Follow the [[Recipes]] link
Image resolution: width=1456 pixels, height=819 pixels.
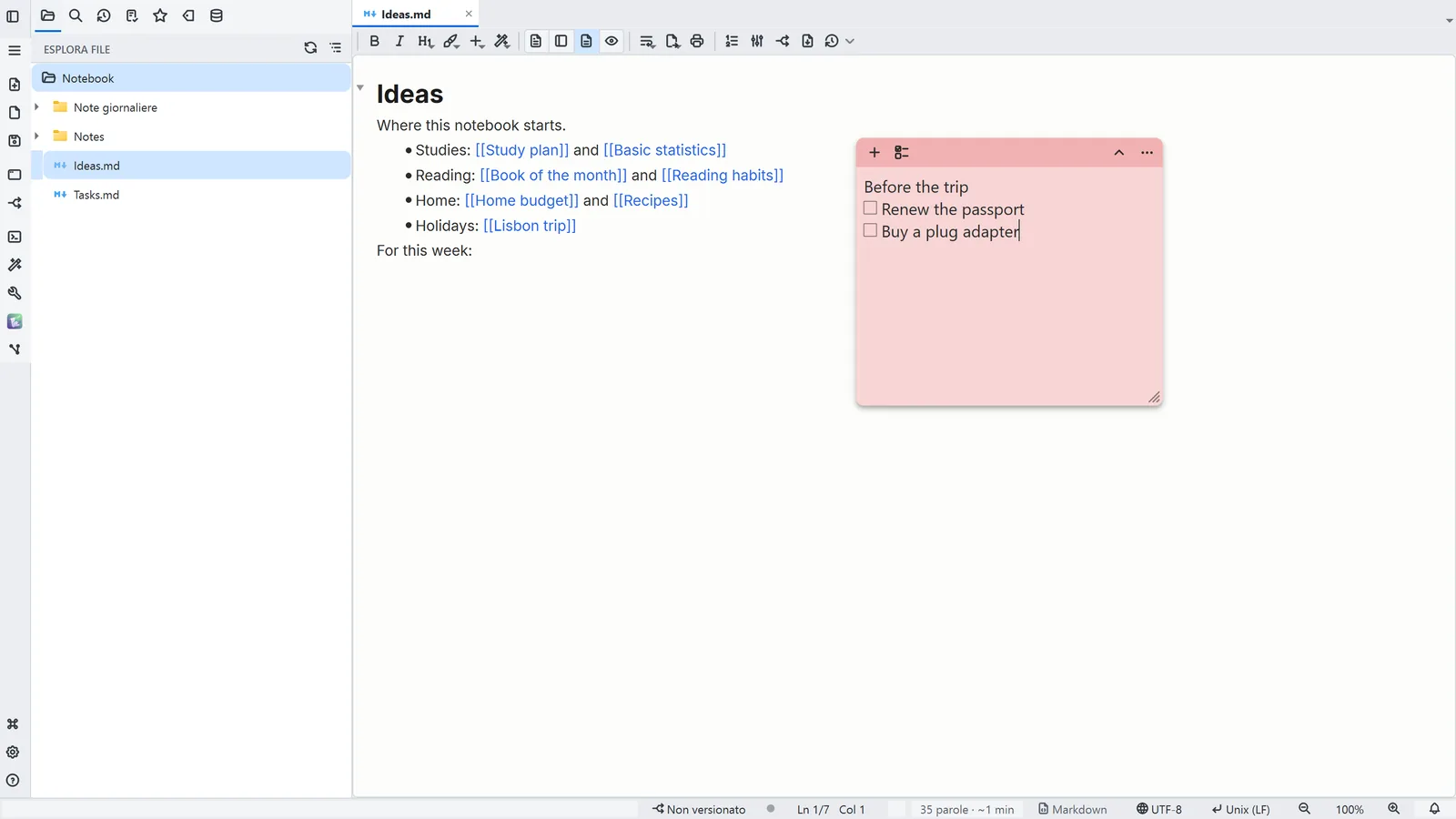pos(651,200)
